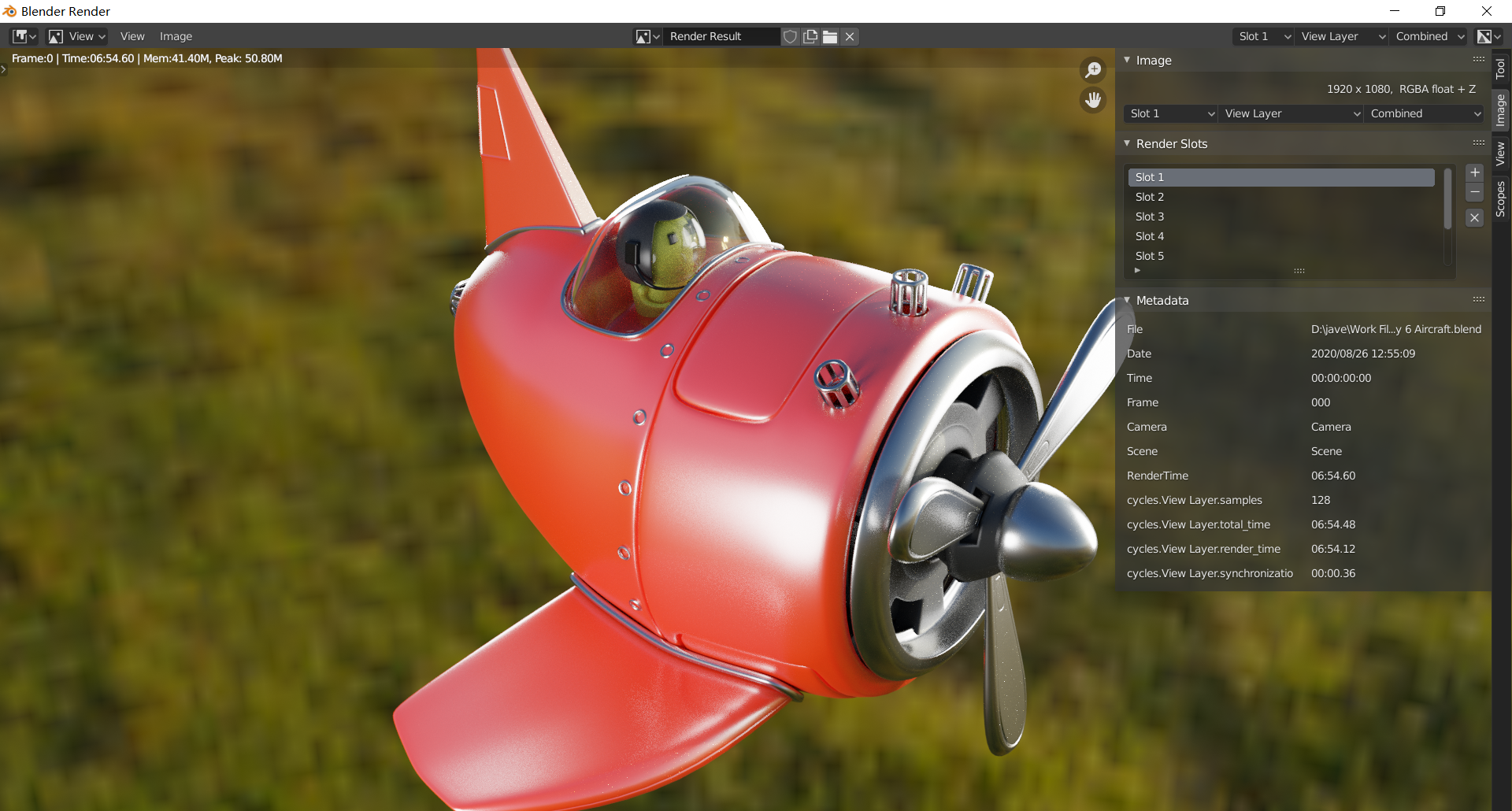
Task: Select Slot 5 in render slots list
Action: [1281, 256]
